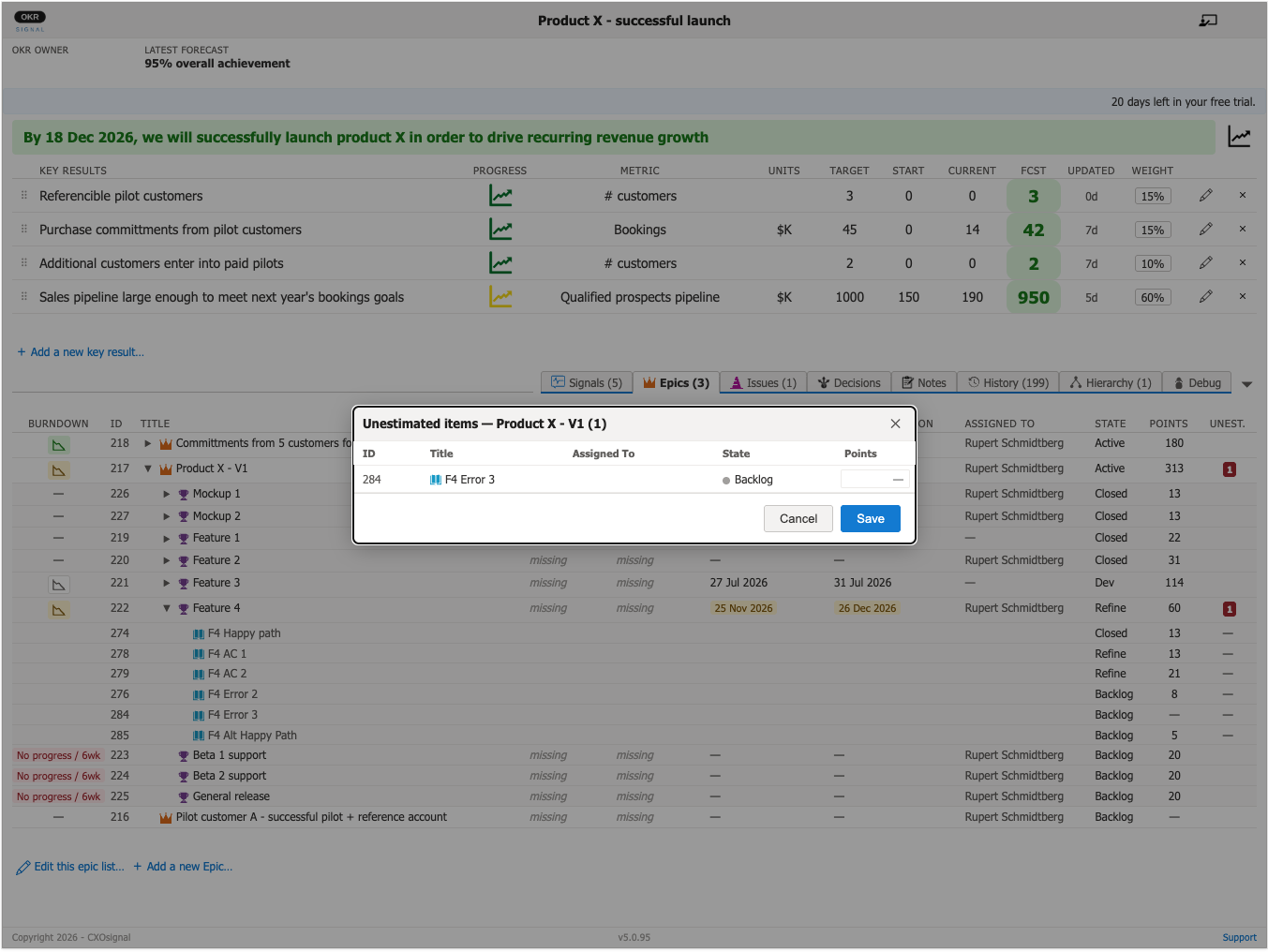Screen dimensions: 1268x952
Task: Click Save in Unestimated items dialog
Action: 870,518
